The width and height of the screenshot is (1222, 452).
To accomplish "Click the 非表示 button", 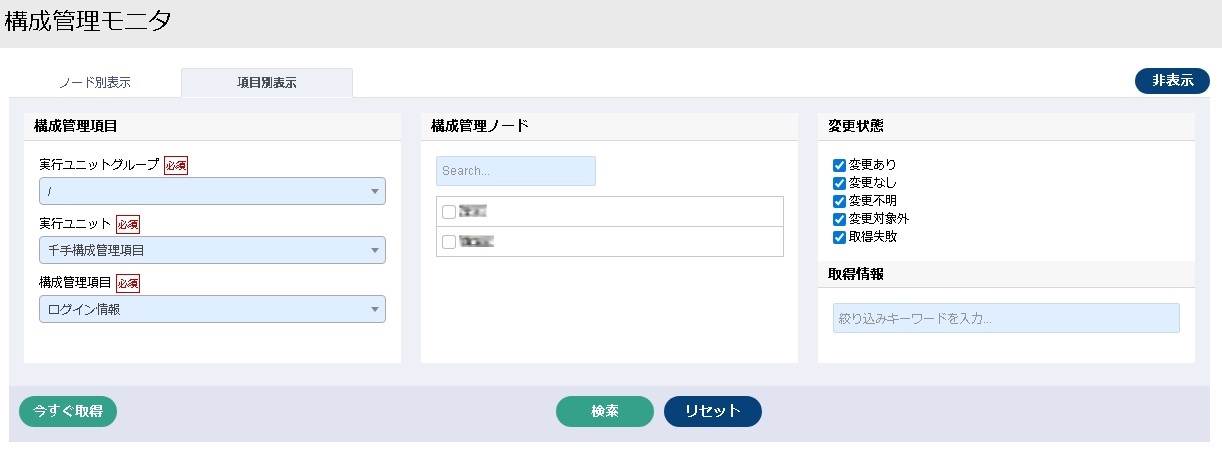I will pyautogui.click(x=1172, y=81).
